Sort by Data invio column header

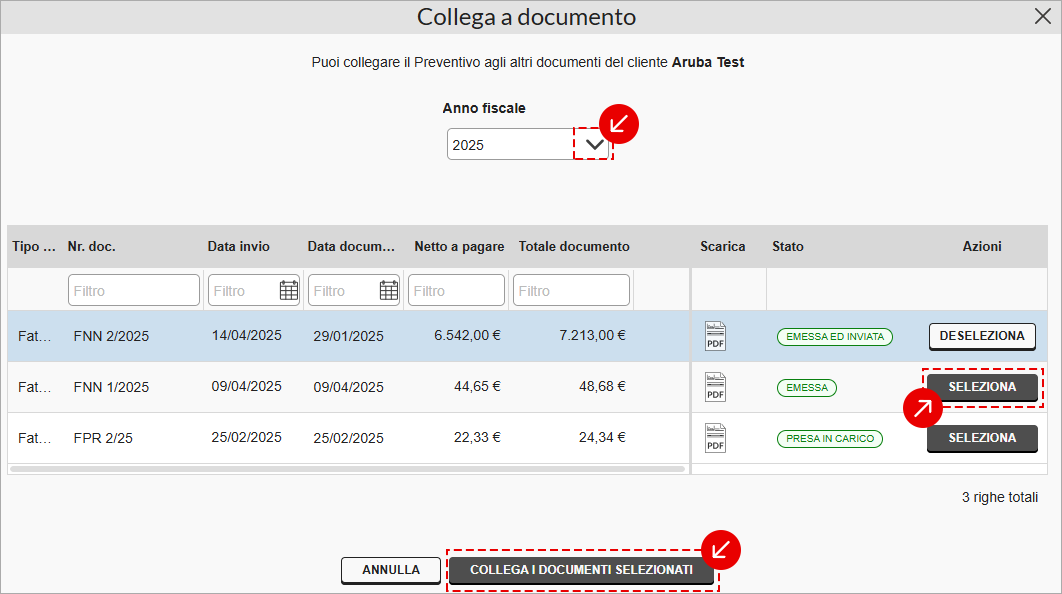[x=238, y=247]
